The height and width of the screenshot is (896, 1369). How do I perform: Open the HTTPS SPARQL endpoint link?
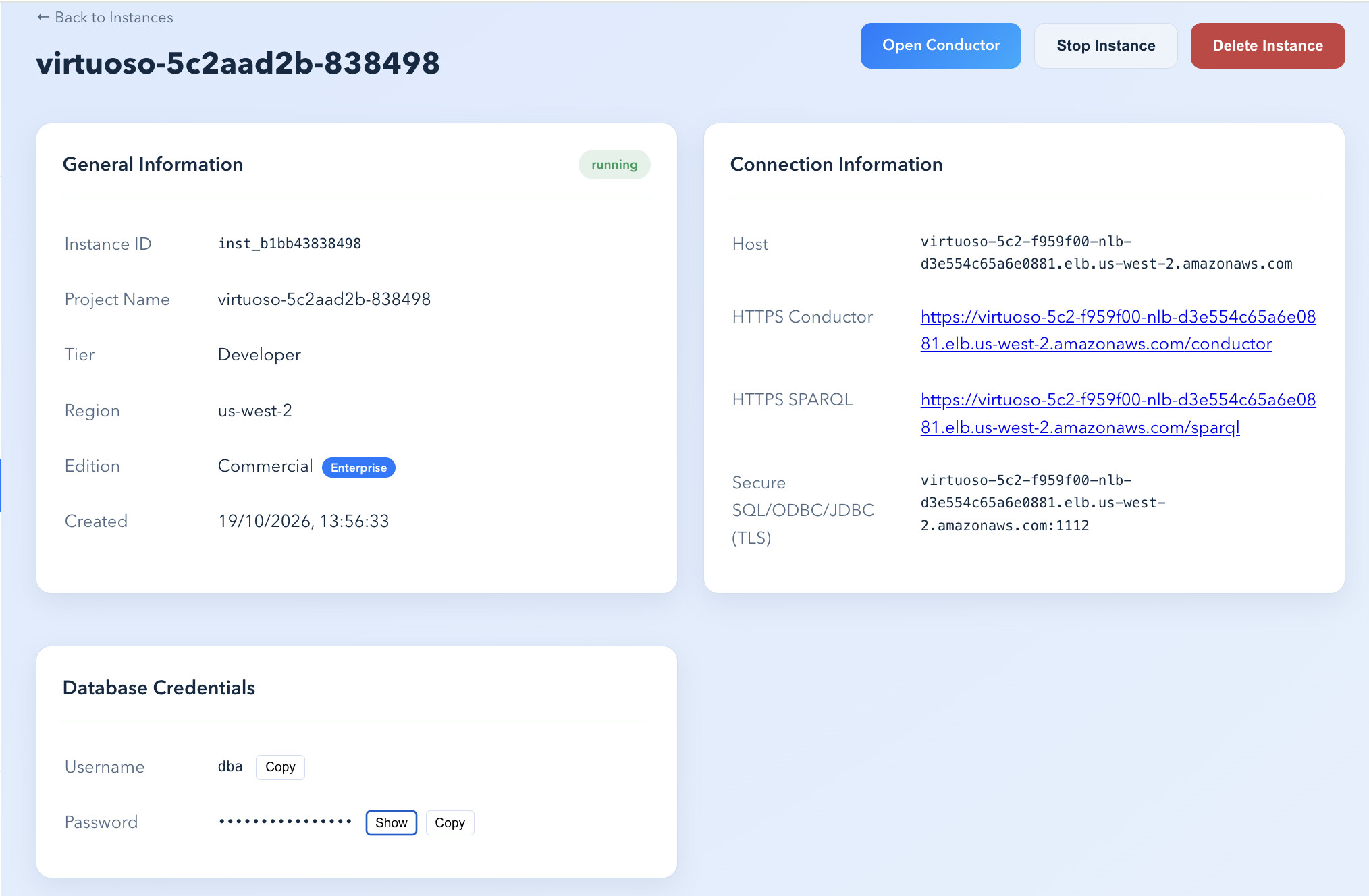coord(1118,413)
